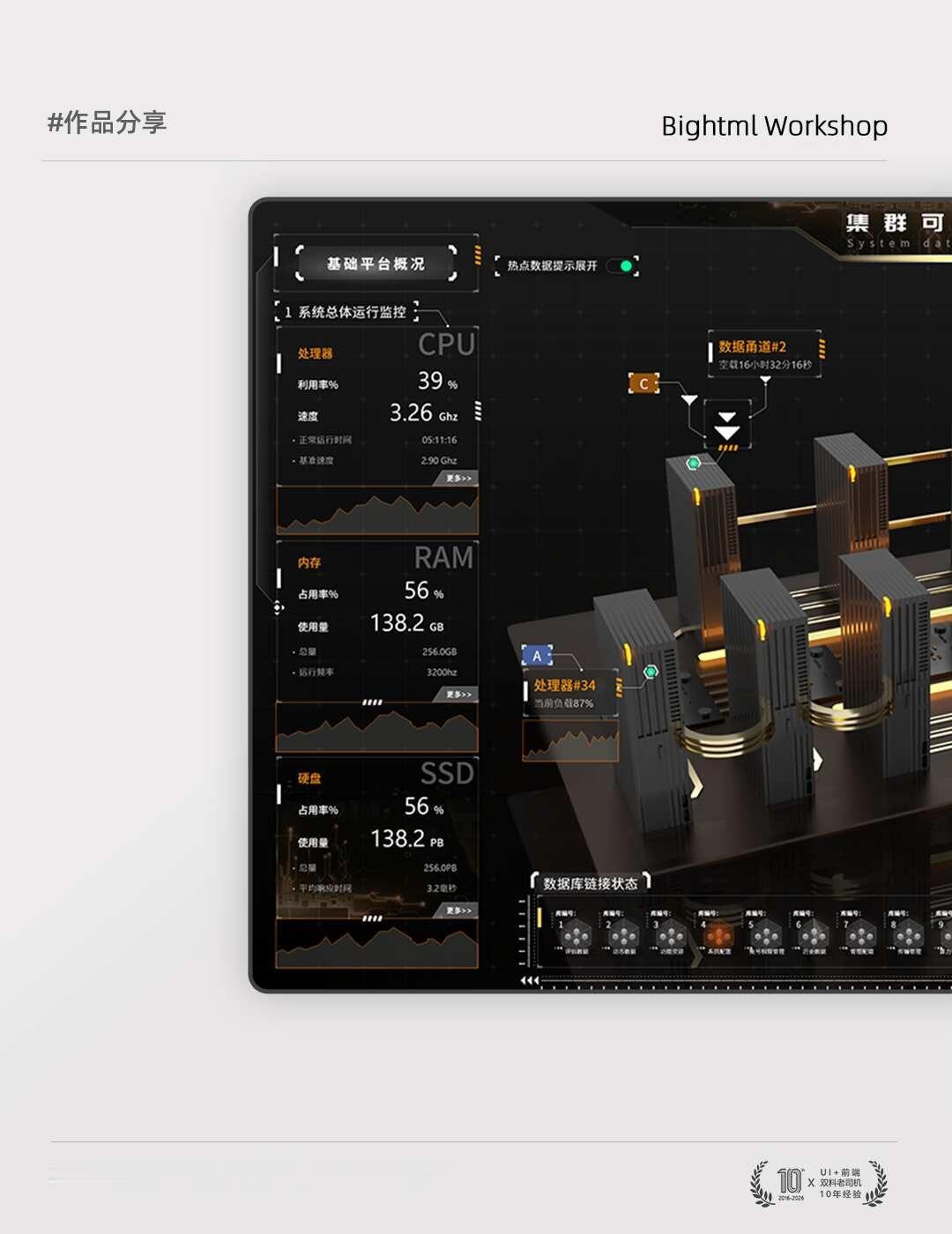Click the green hexagon atop the tall server

(694, 463)
